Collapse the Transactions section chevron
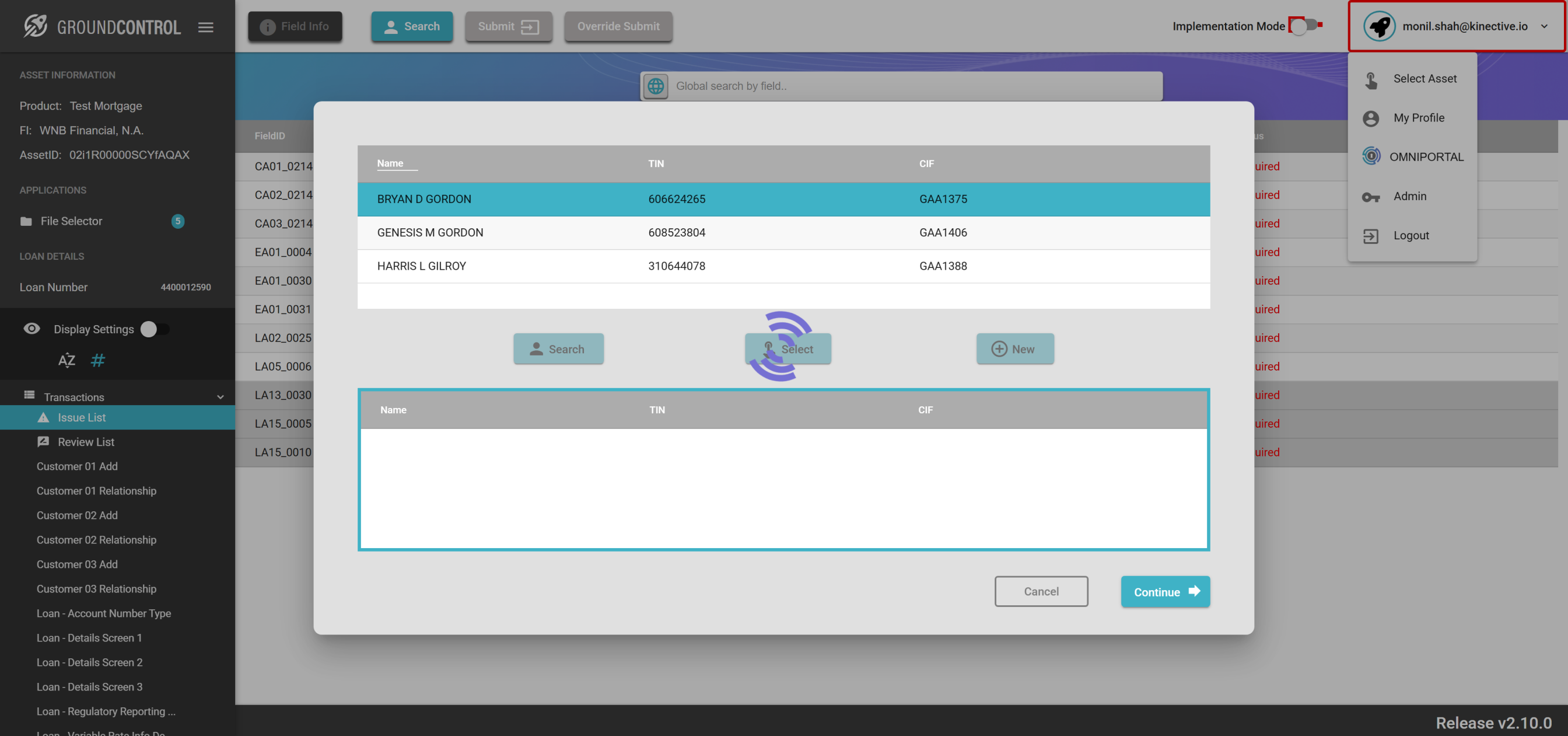1568x736 pixels. point(220,397)
